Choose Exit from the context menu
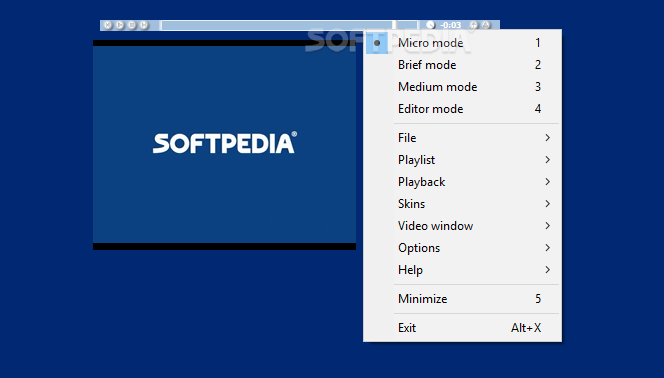The height and width of the screenshot is (378, 664). [462, 327]
